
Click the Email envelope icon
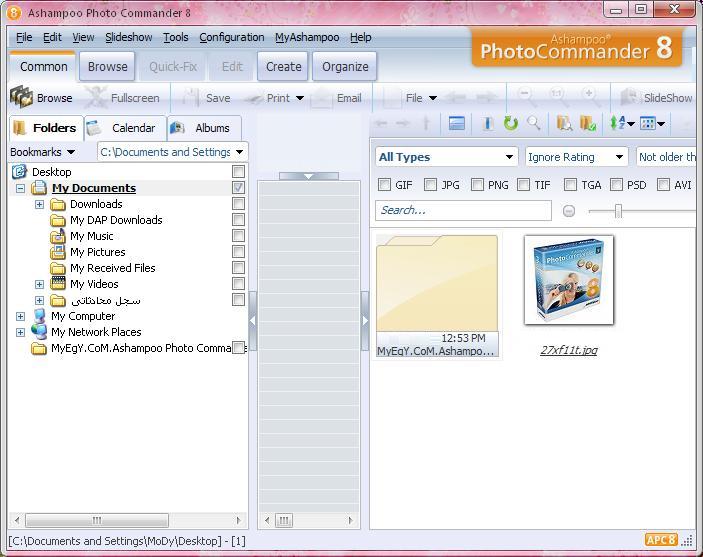(x=321, y=98)
